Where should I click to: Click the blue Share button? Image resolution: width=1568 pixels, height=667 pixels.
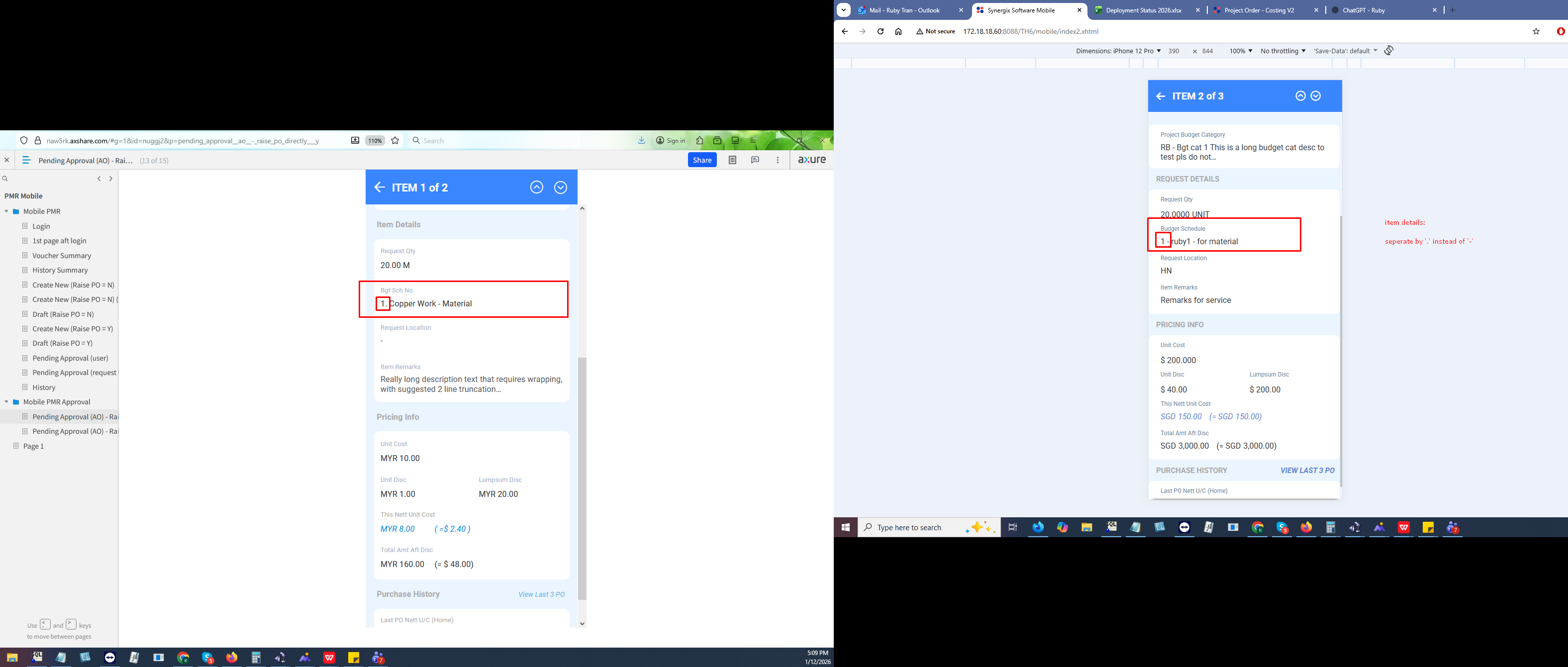702,160
